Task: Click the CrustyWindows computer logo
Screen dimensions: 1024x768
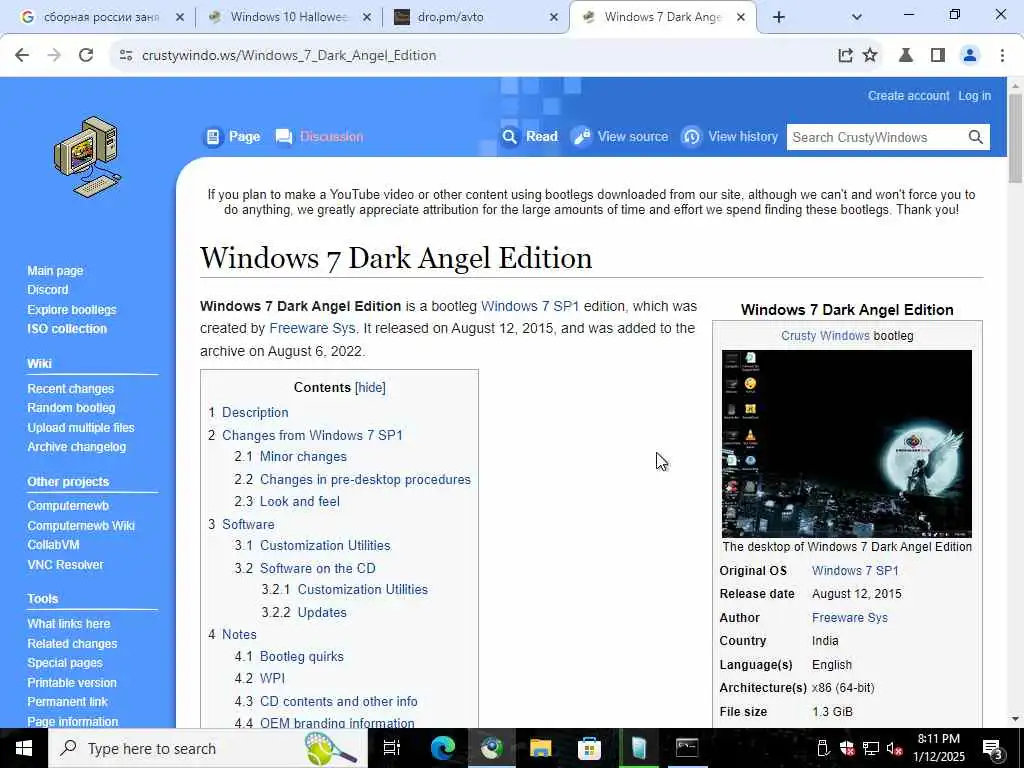Action: pyautogui.click(x=88, y=157)
